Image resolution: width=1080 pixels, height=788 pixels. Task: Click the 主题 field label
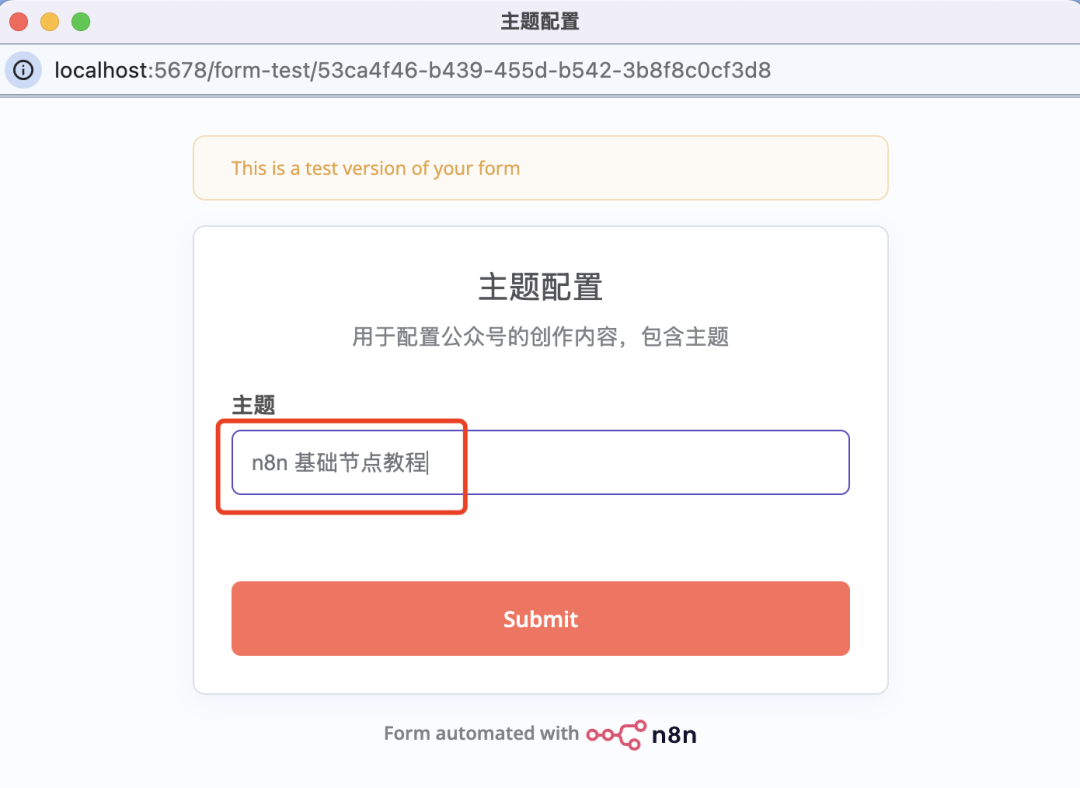pyautogui.click(x=253, y=404)
